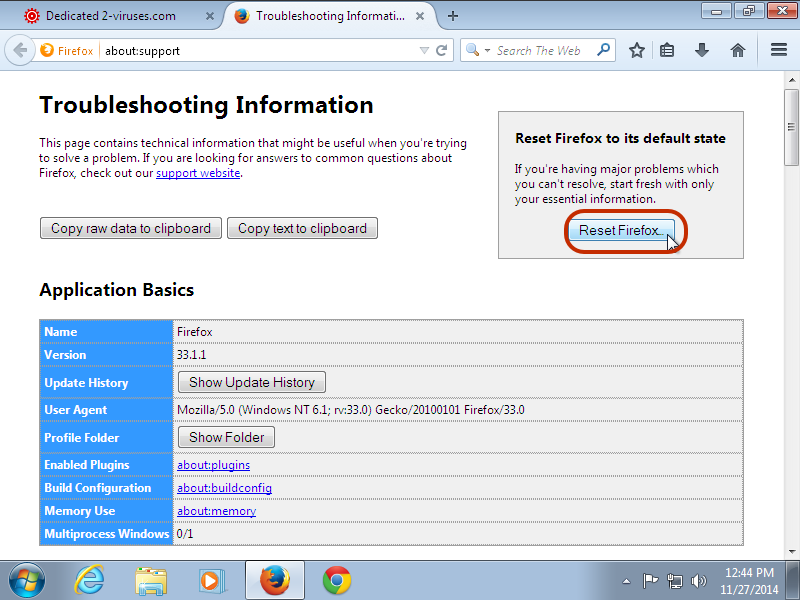This screenshot has width=800, height=600.
Task: Click the Name row value Firefox
Action: pyautogui.click(x=194, y=332)
